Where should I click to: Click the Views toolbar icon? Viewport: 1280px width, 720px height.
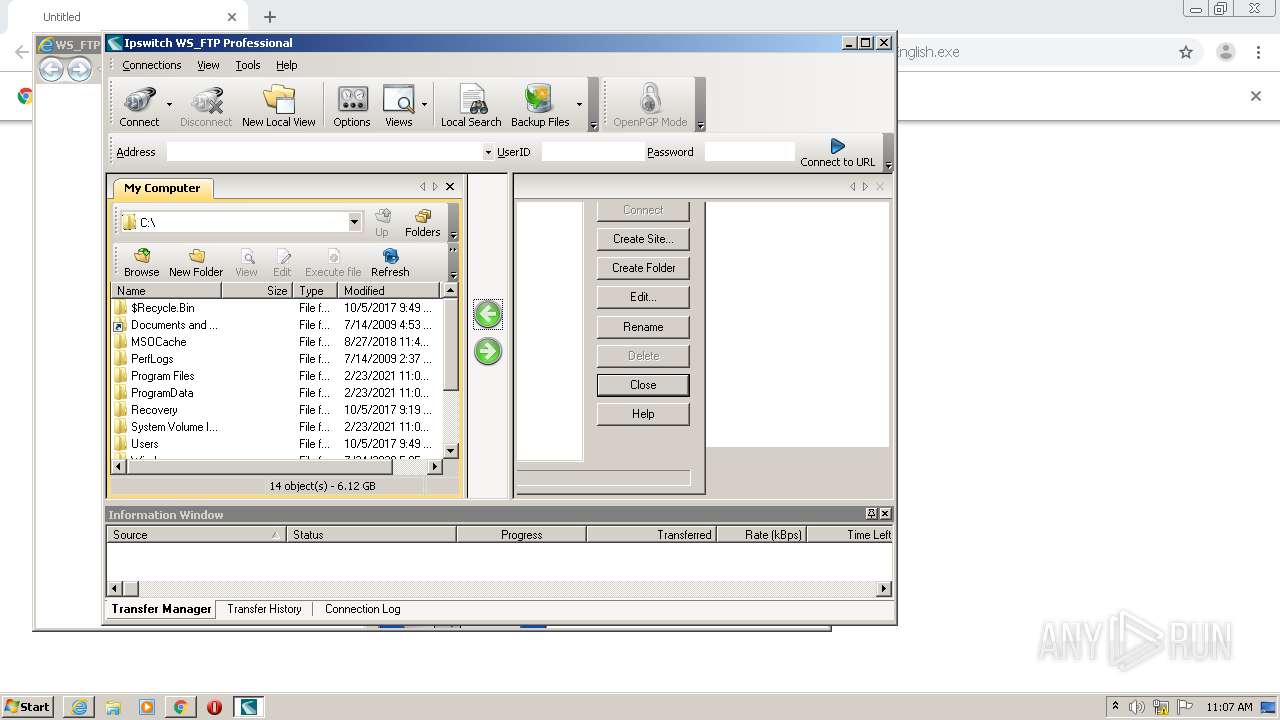click(x=398, y=106)
